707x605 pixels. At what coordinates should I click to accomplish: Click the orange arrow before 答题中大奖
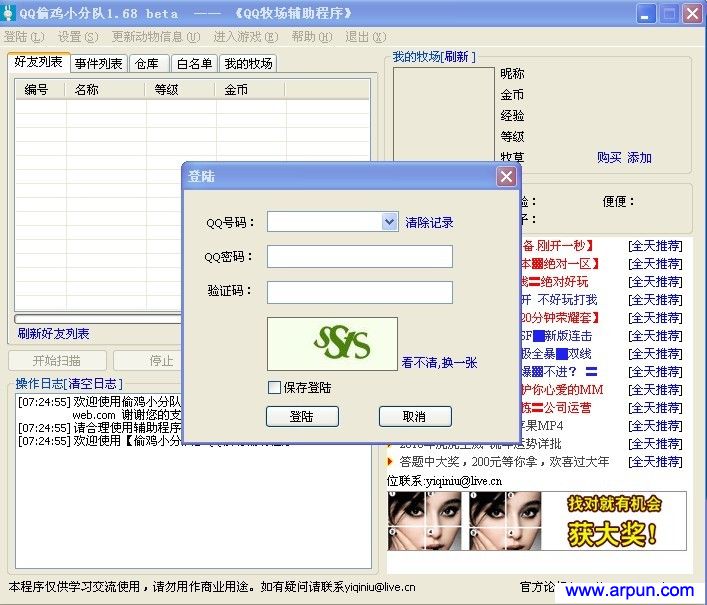pos(390,461)
